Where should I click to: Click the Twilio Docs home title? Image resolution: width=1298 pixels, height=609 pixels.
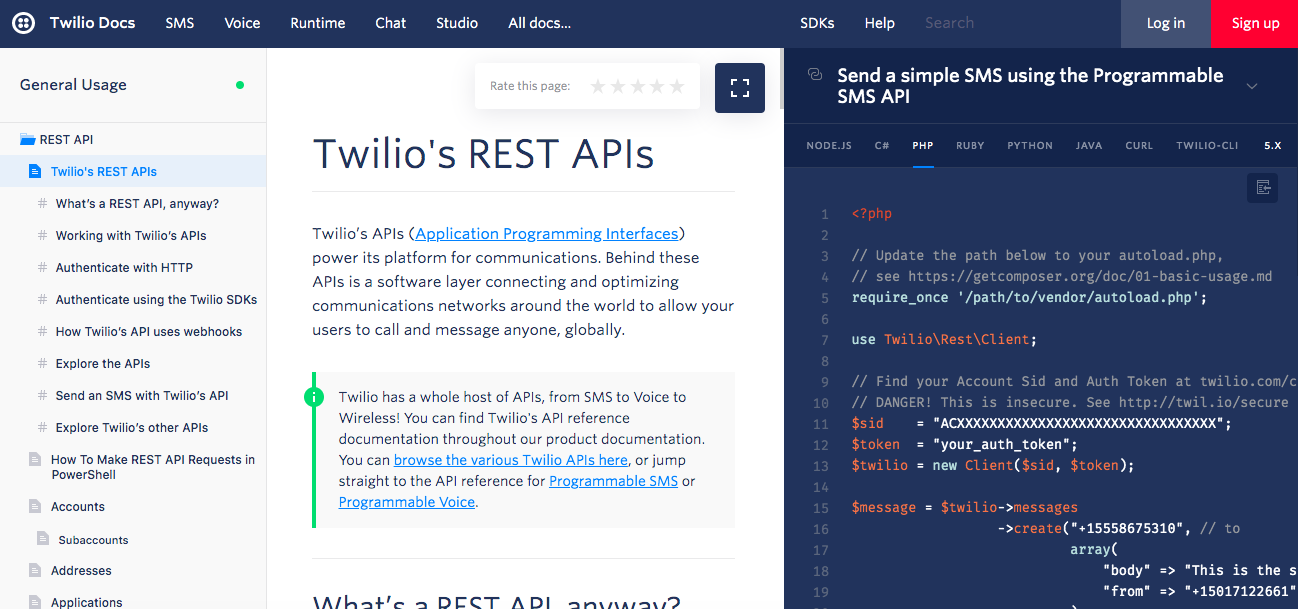92,23
